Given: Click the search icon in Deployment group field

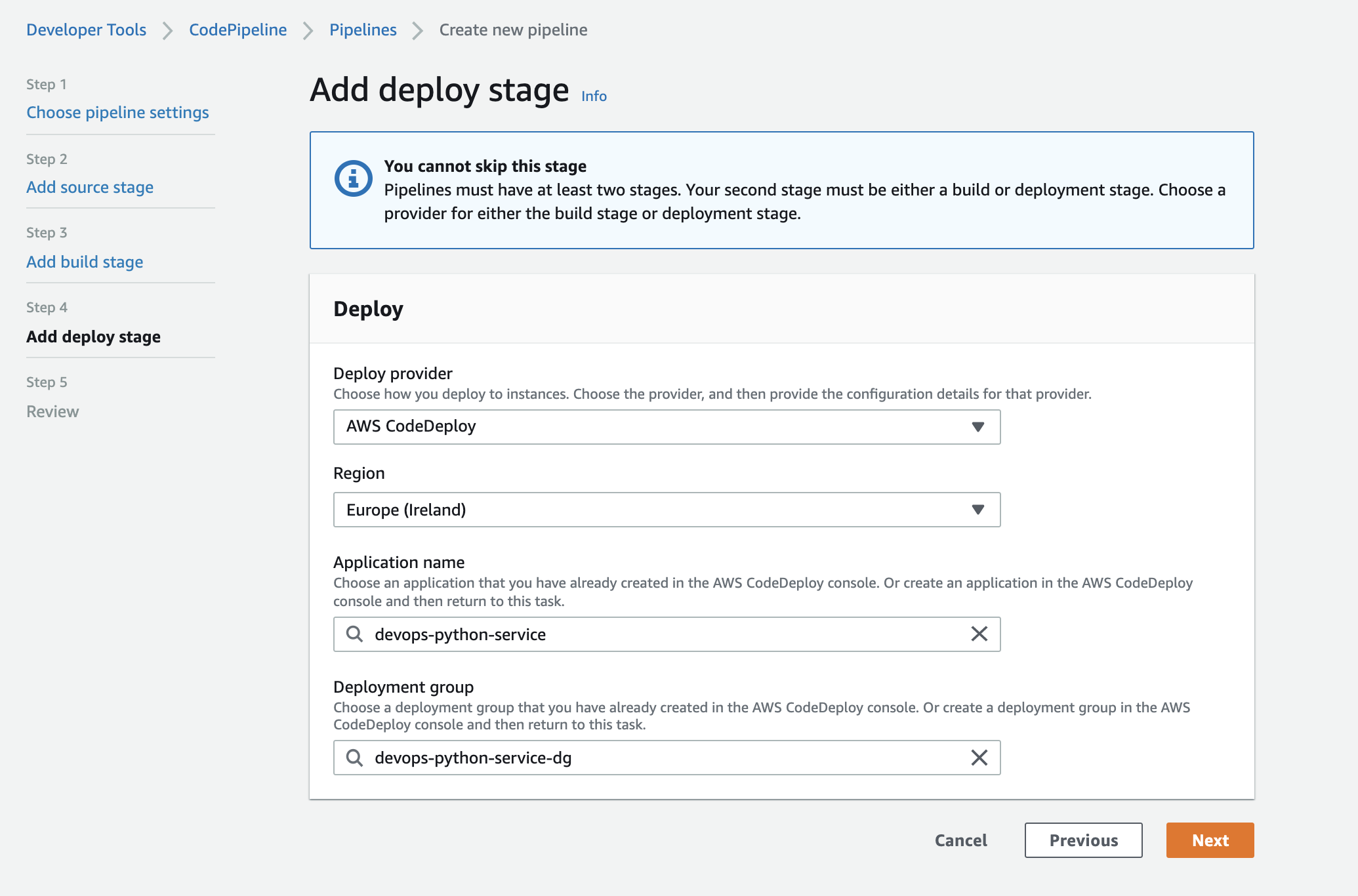Looking at the screenshot, I should point(354,758).
